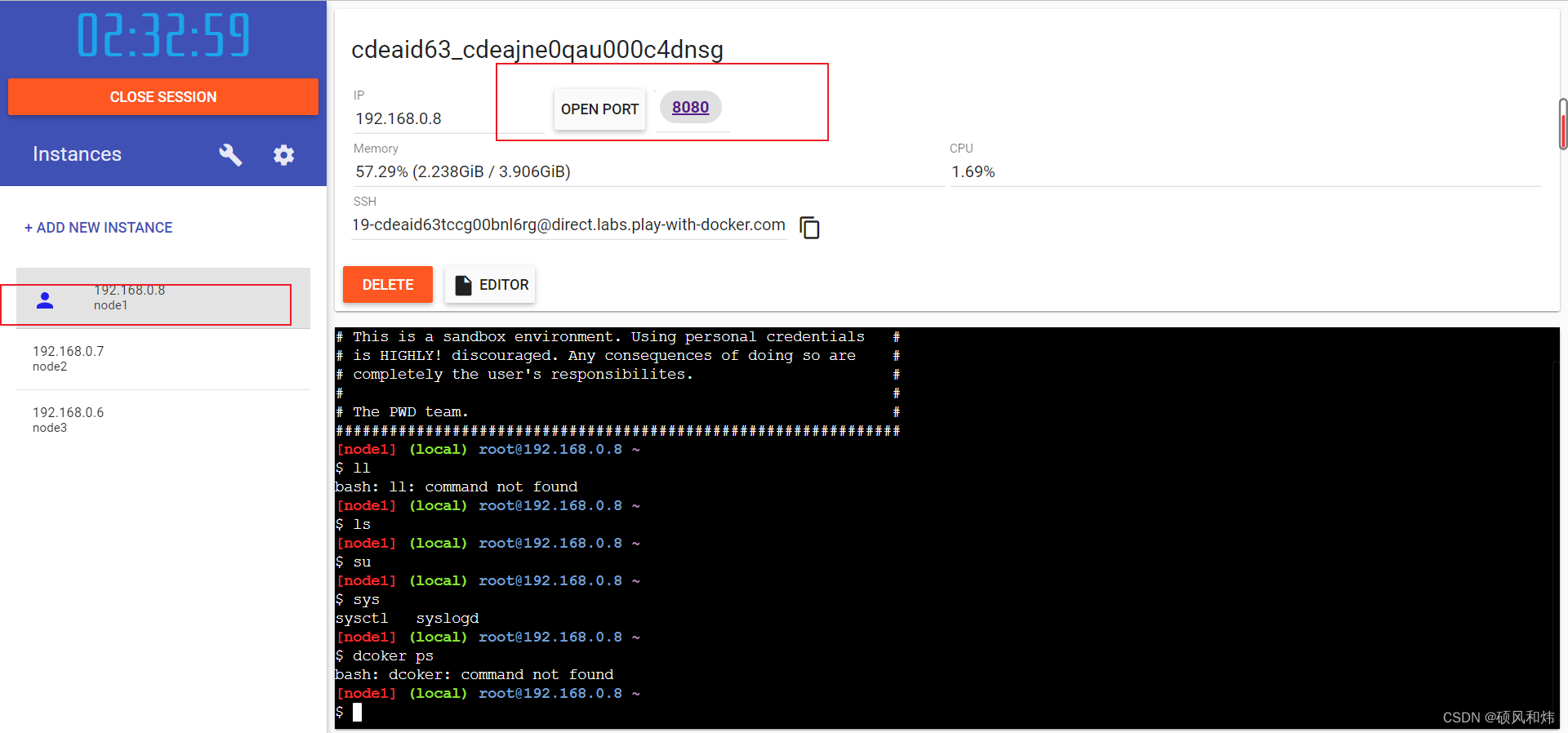
Task: Focus the terminal at the cursor prompt
Action: pyautogui.click(x=357, y=713)
